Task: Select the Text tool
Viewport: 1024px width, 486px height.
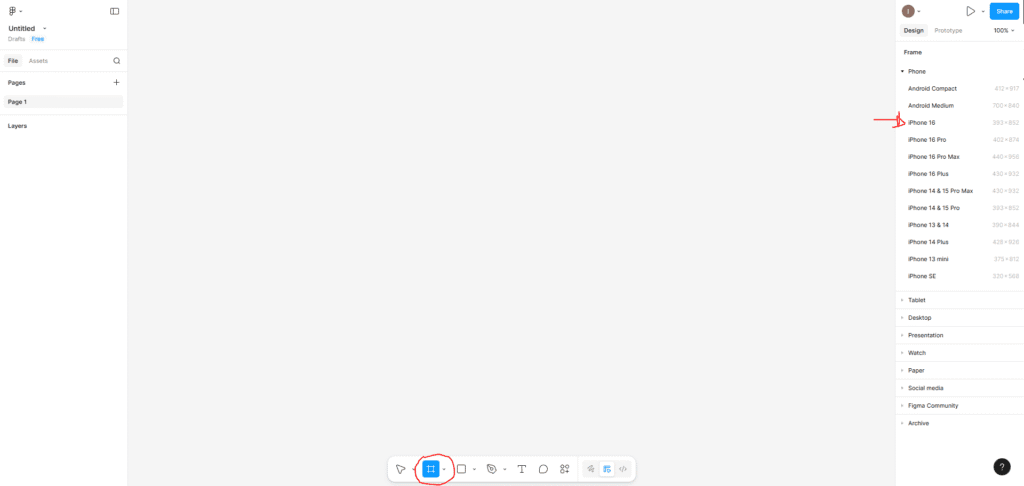Action: pyautogui.click(x=521, y=469)
